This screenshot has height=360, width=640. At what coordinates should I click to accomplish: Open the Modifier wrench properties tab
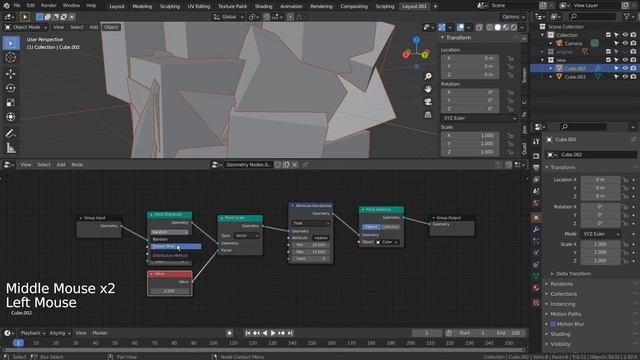pos(536,229)
